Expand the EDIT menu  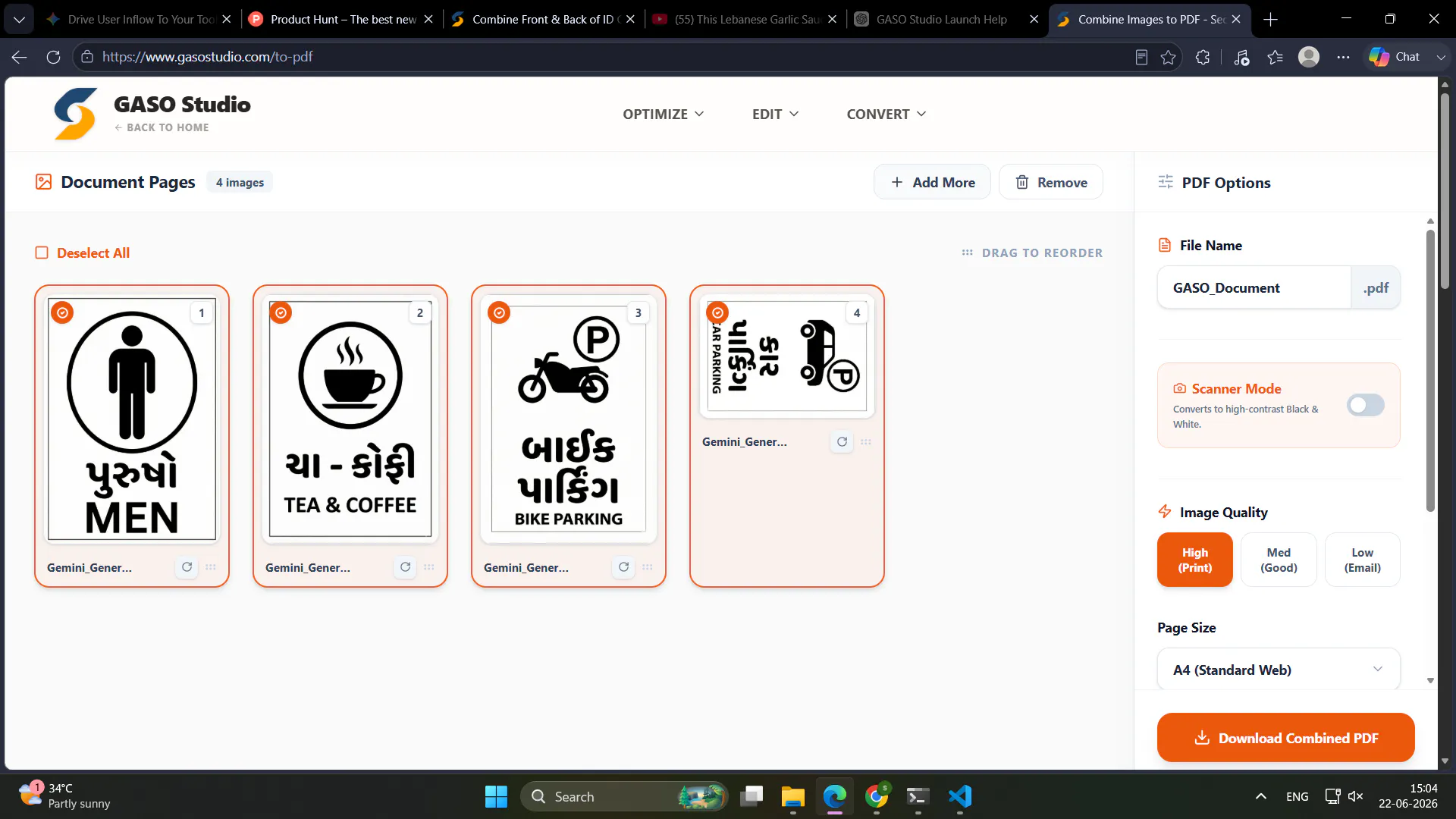tap(775, 114)
